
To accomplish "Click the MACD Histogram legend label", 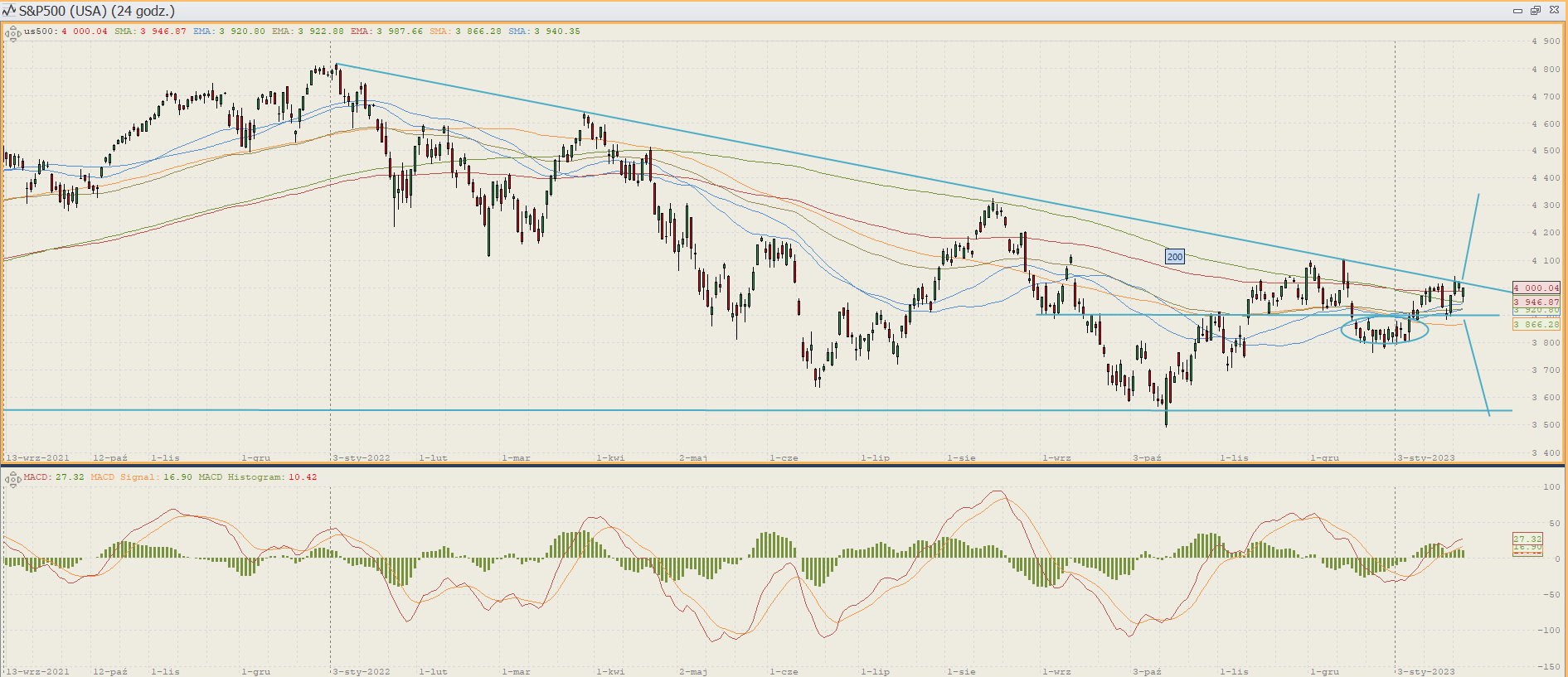I will click(257, 477).
